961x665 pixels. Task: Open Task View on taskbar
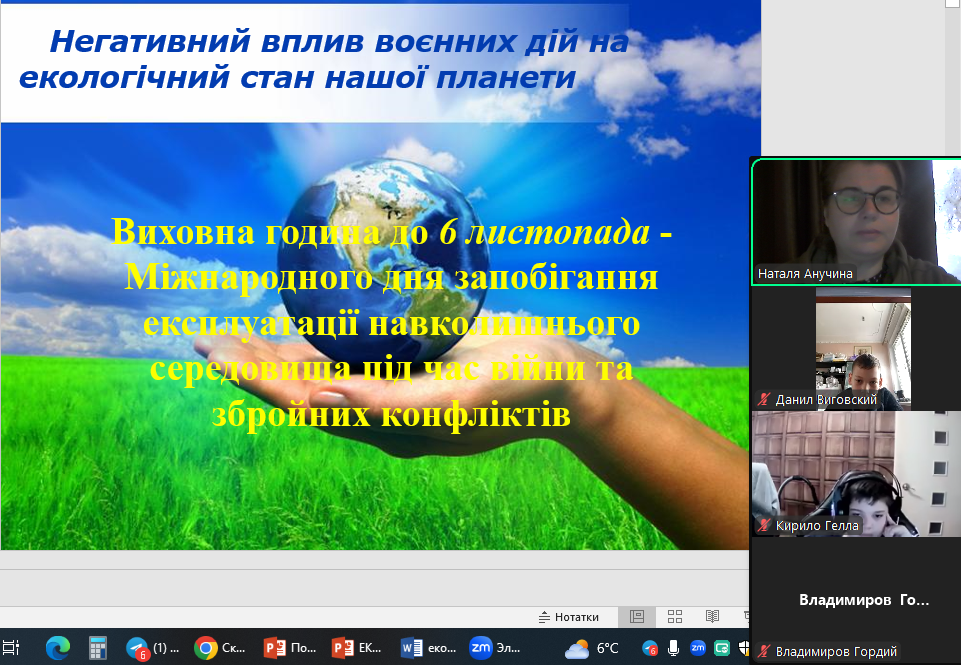12,648
